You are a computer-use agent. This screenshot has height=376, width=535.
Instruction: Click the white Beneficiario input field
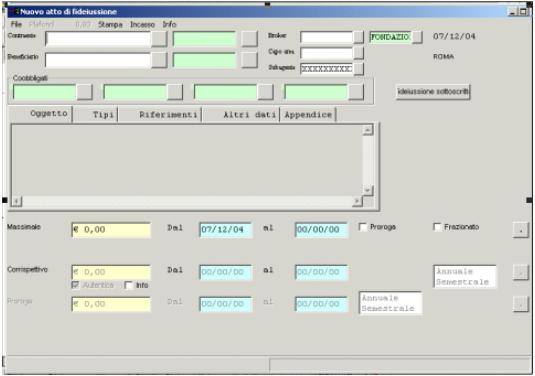[x=98, y=60]
